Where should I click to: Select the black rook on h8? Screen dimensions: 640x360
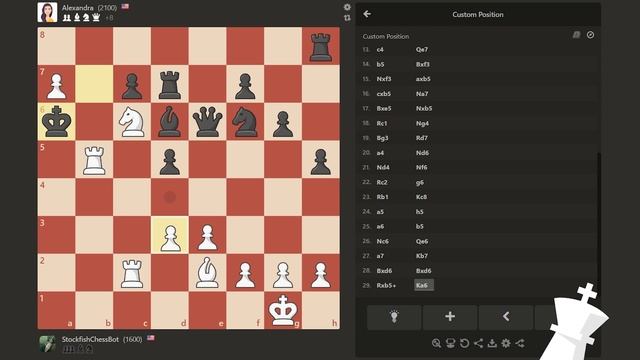[x=321, y=46]
